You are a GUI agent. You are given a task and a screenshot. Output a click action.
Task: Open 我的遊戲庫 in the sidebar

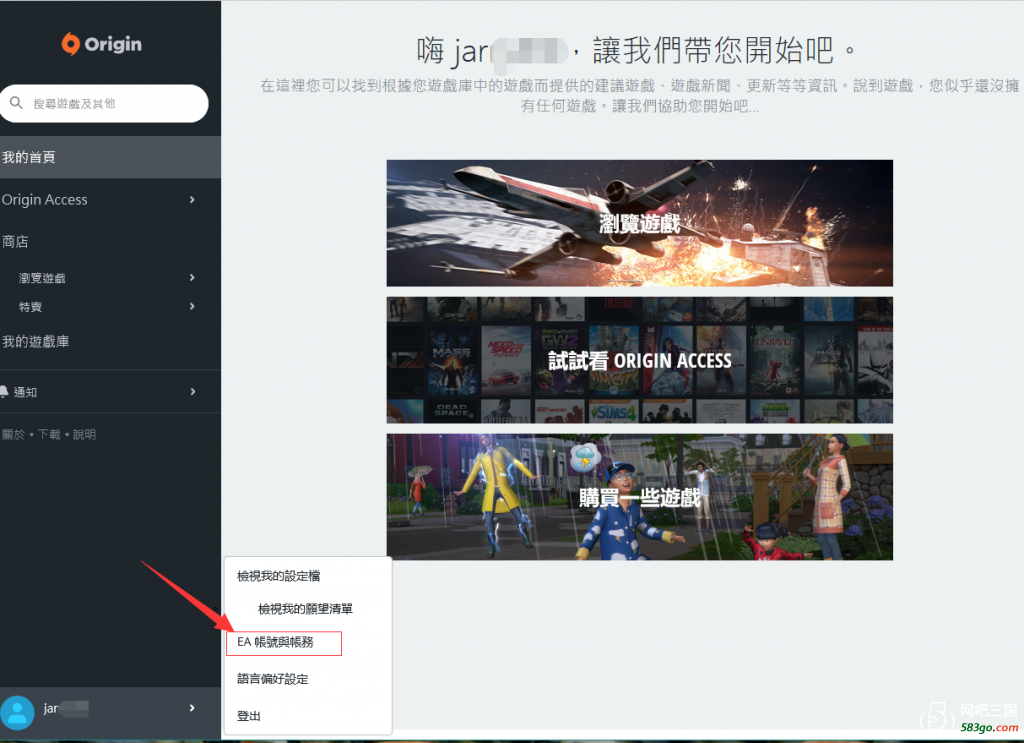pos(36,341)
